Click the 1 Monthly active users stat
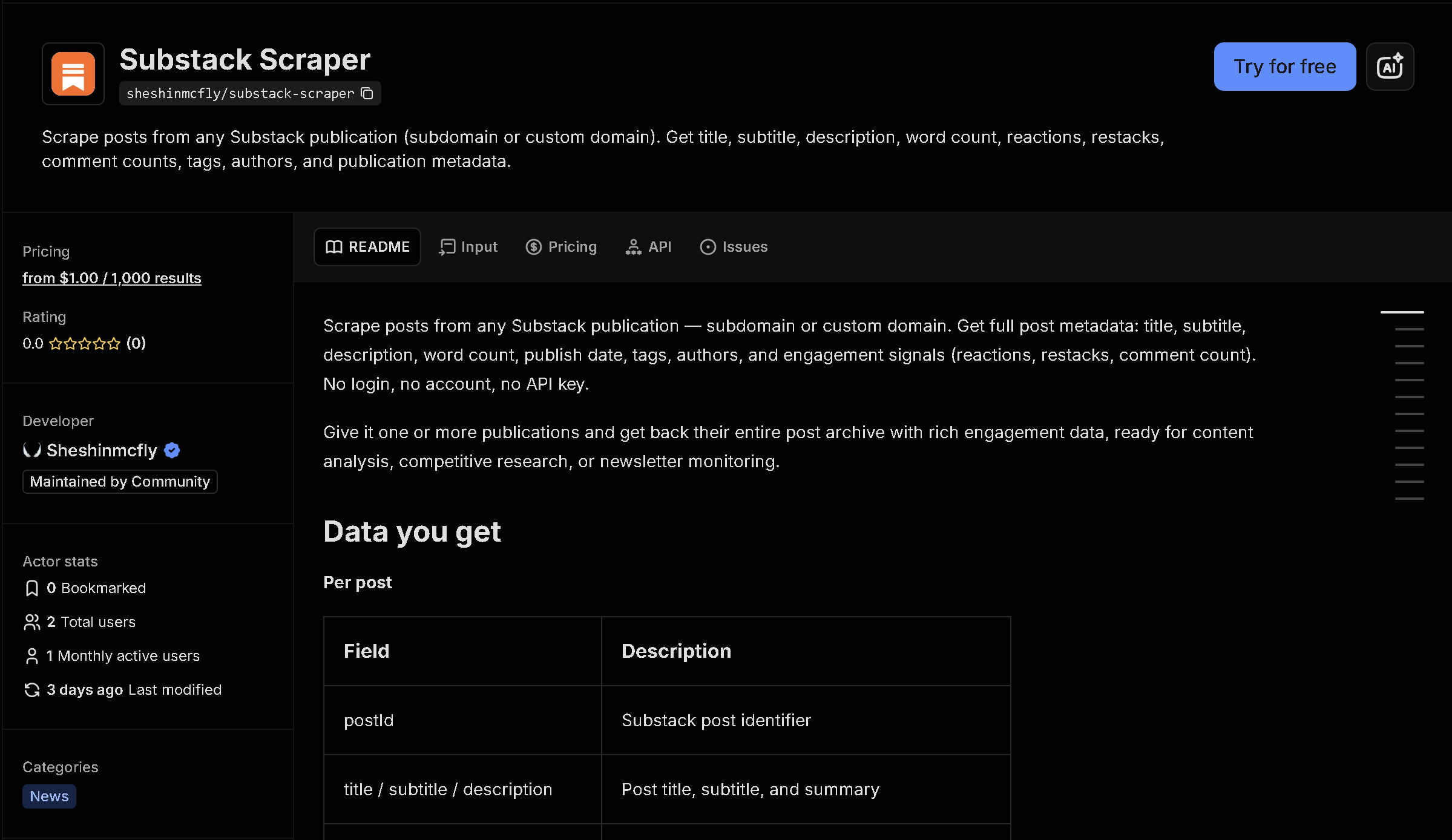This screenshot has width=1452, height=840. coord(113,656)
